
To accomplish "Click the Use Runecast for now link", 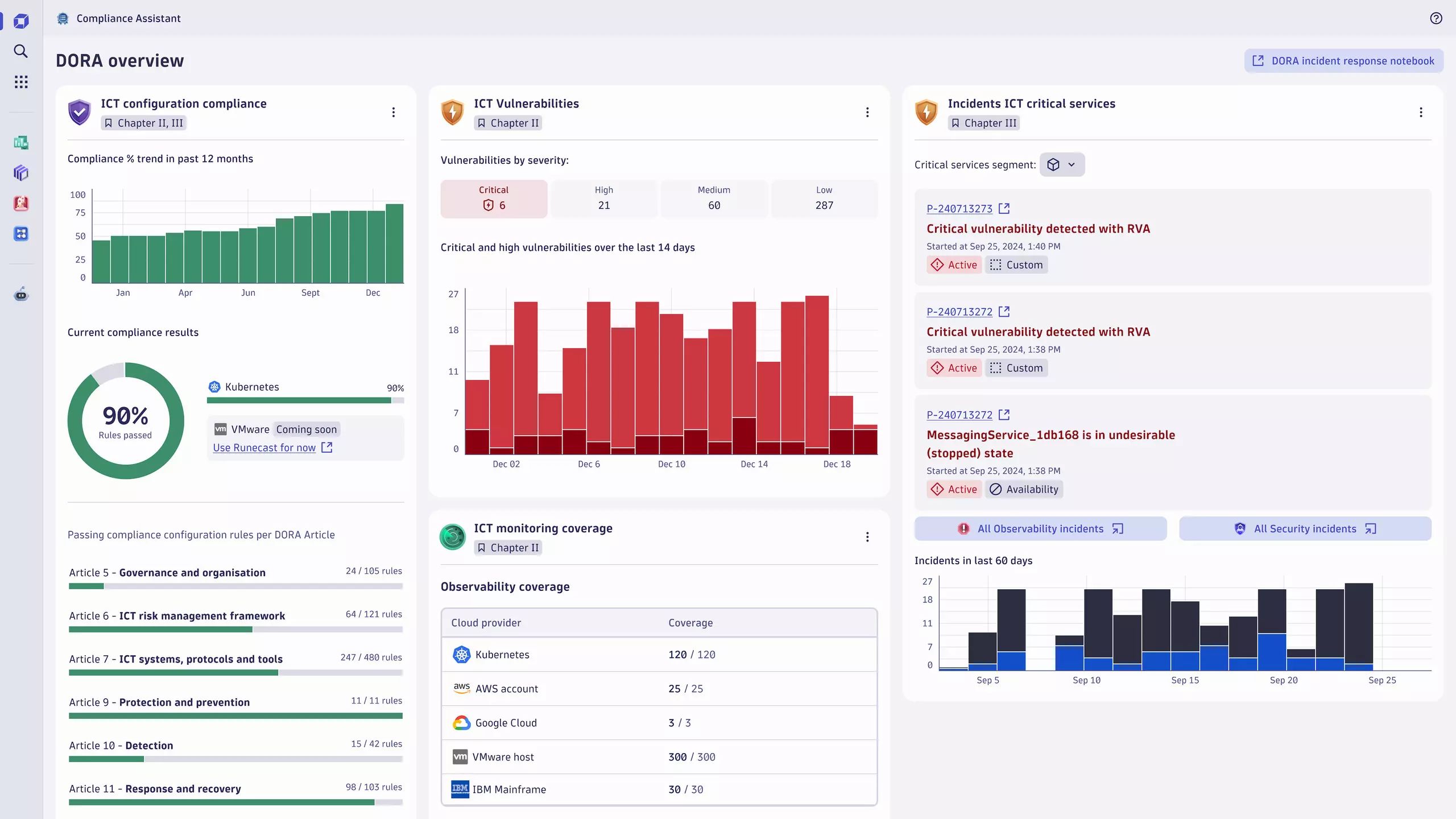I will (x=264, y=448).
